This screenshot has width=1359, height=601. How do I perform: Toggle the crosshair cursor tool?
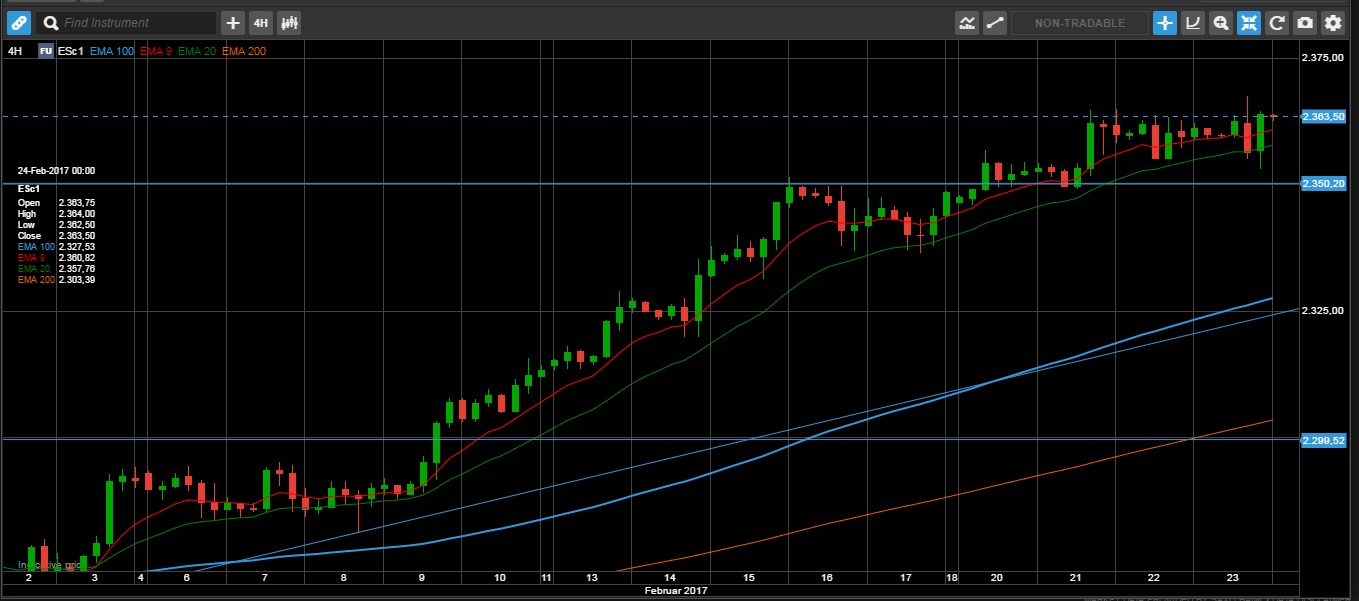(1165, 22)
